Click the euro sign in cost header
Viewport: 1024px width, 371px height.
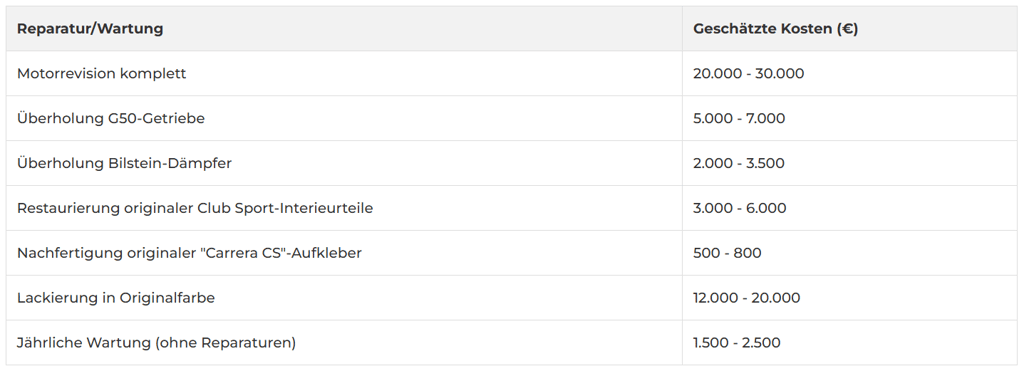pyautogui.click(x=847, y=29)
